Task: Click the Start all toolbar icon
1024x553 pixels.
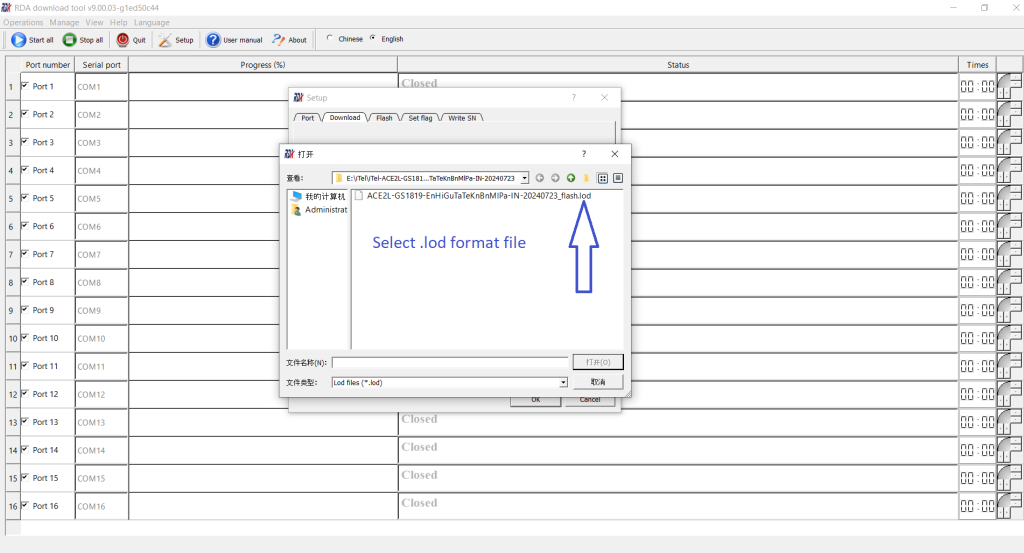Action: [19, 40]
